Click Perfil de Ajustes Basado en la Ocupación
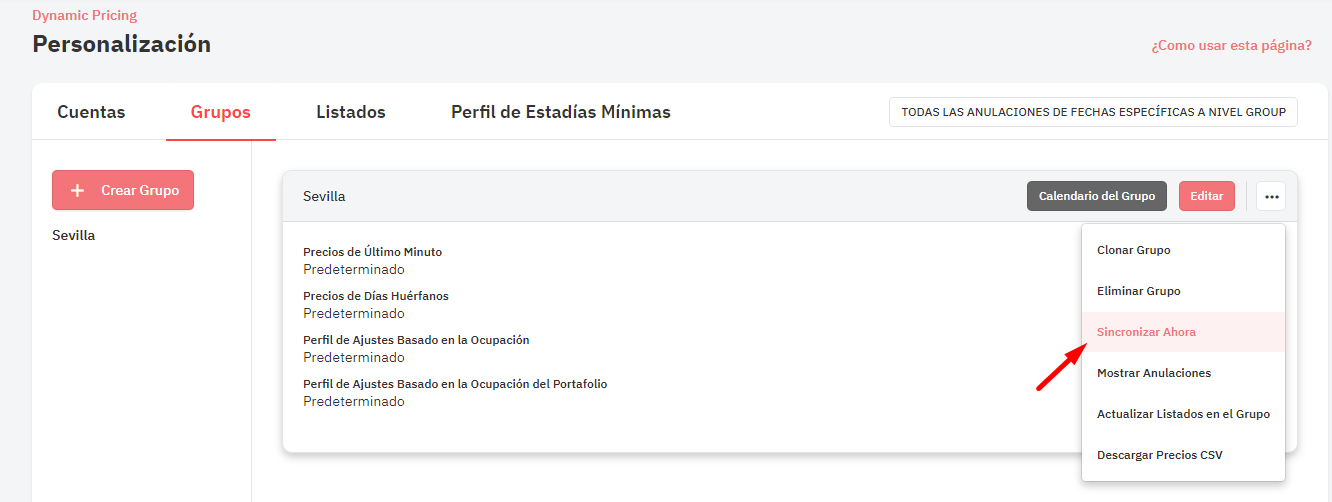This screenshot has height=502, width=1332. click(x=416, y=340)
